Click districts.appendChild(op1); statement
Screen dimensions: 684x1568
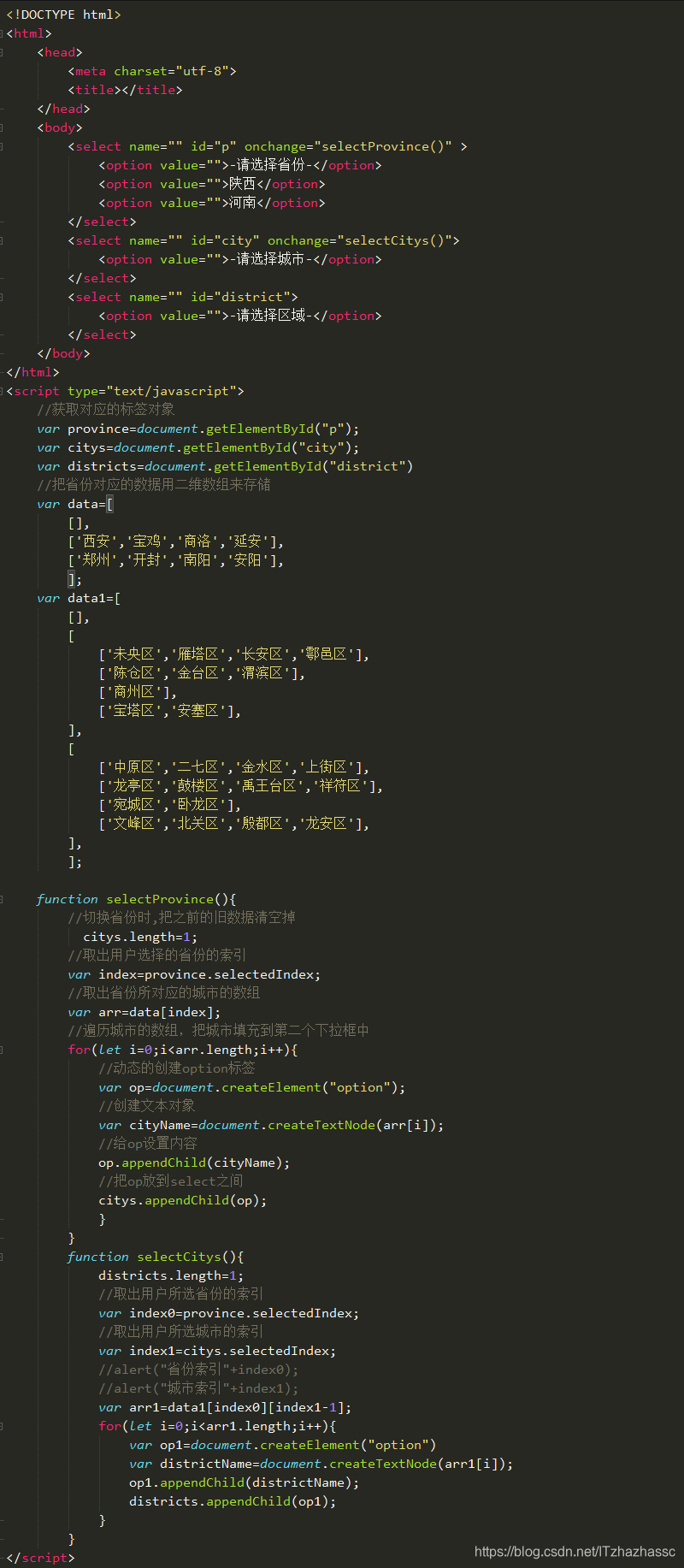coord(233,1501)
